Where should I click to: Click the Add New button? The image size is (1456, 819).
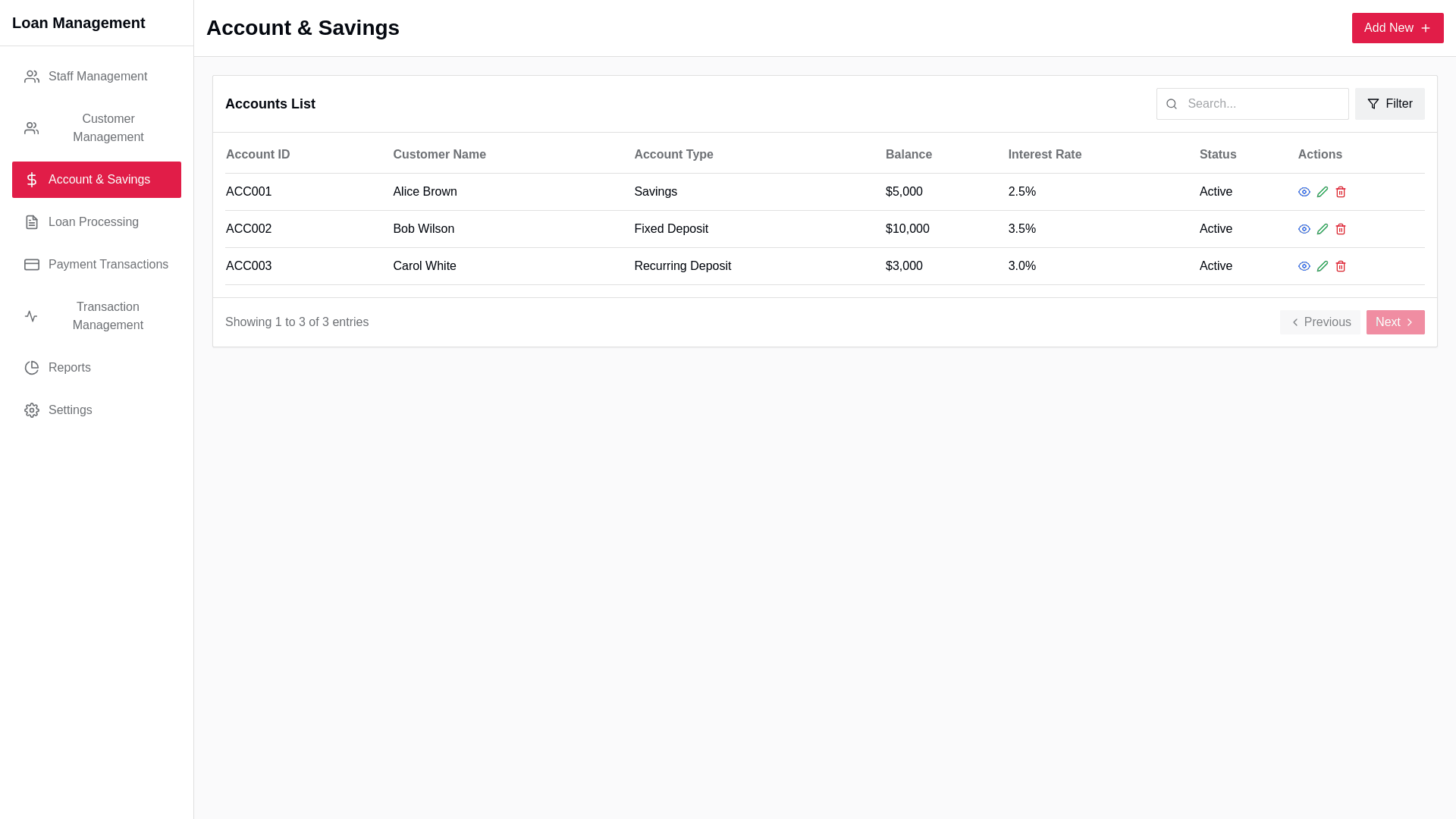pyautogui.click(x=1397, y=28)
